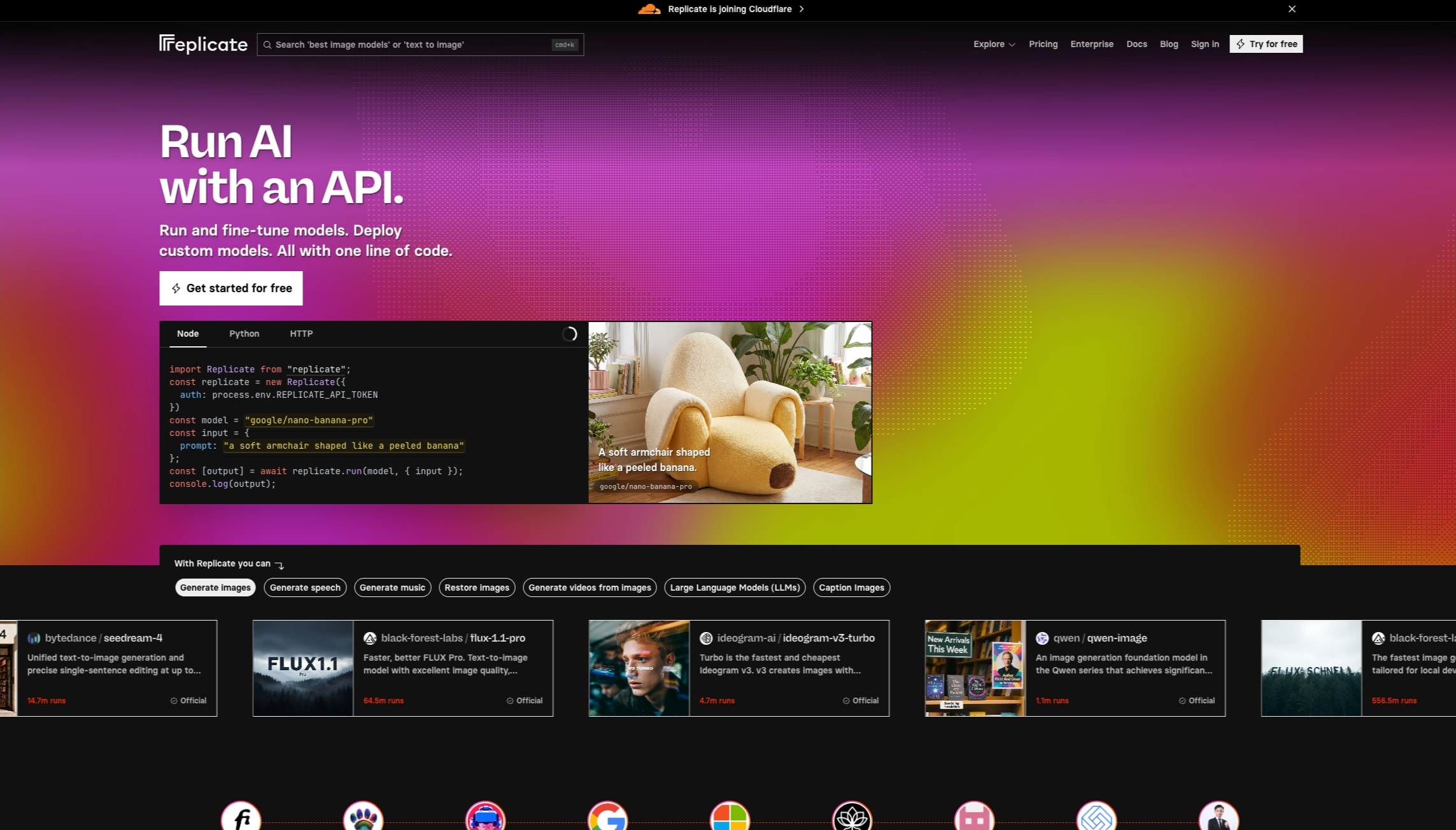Click the Replicate logo in the header
Viewport: 1456px width, 830px height.
pos(203,44)
